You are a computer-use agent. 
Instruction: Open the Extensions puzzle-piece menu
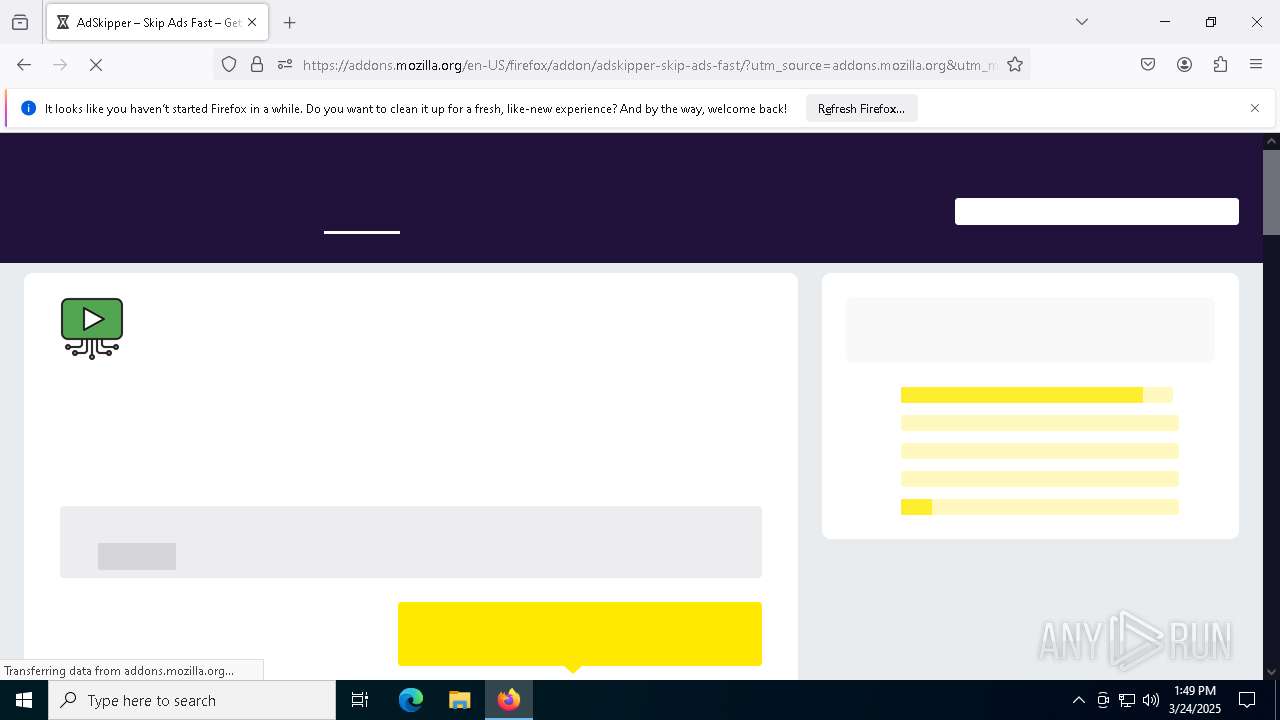point(1220,65)
